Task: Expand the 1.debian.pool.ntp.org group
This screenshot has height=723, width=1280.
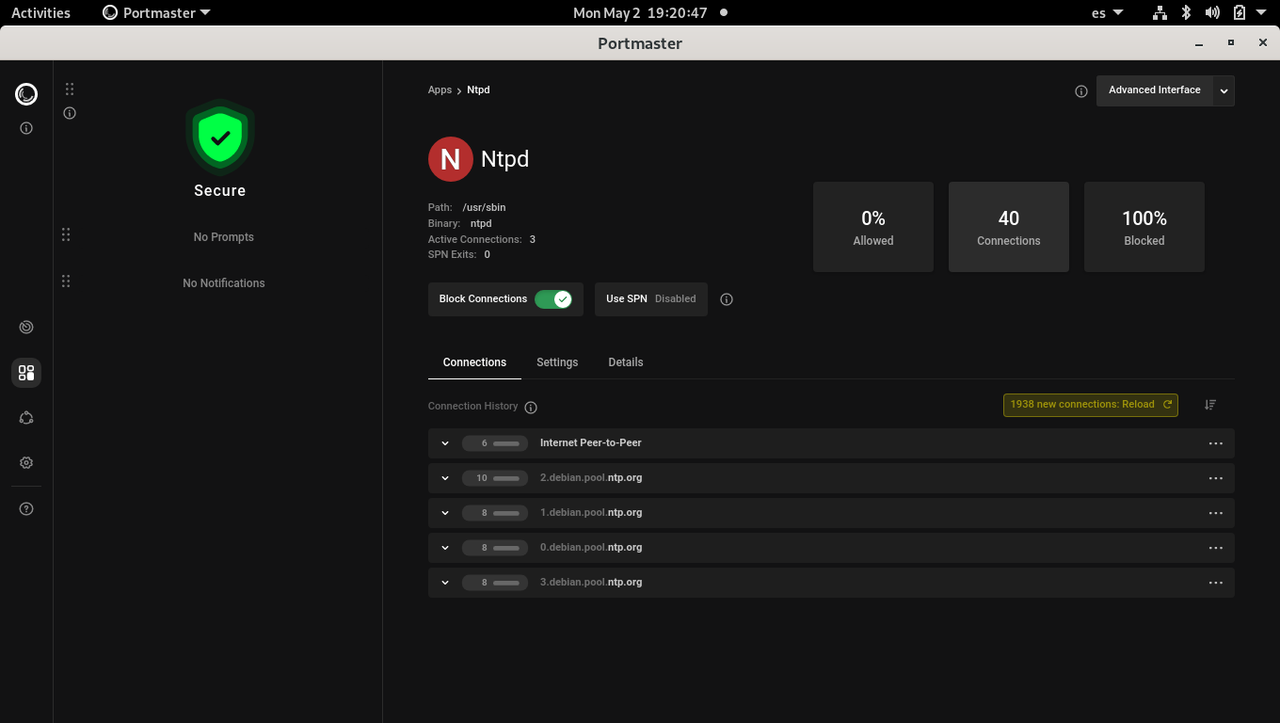Action: tap(445, 513)
